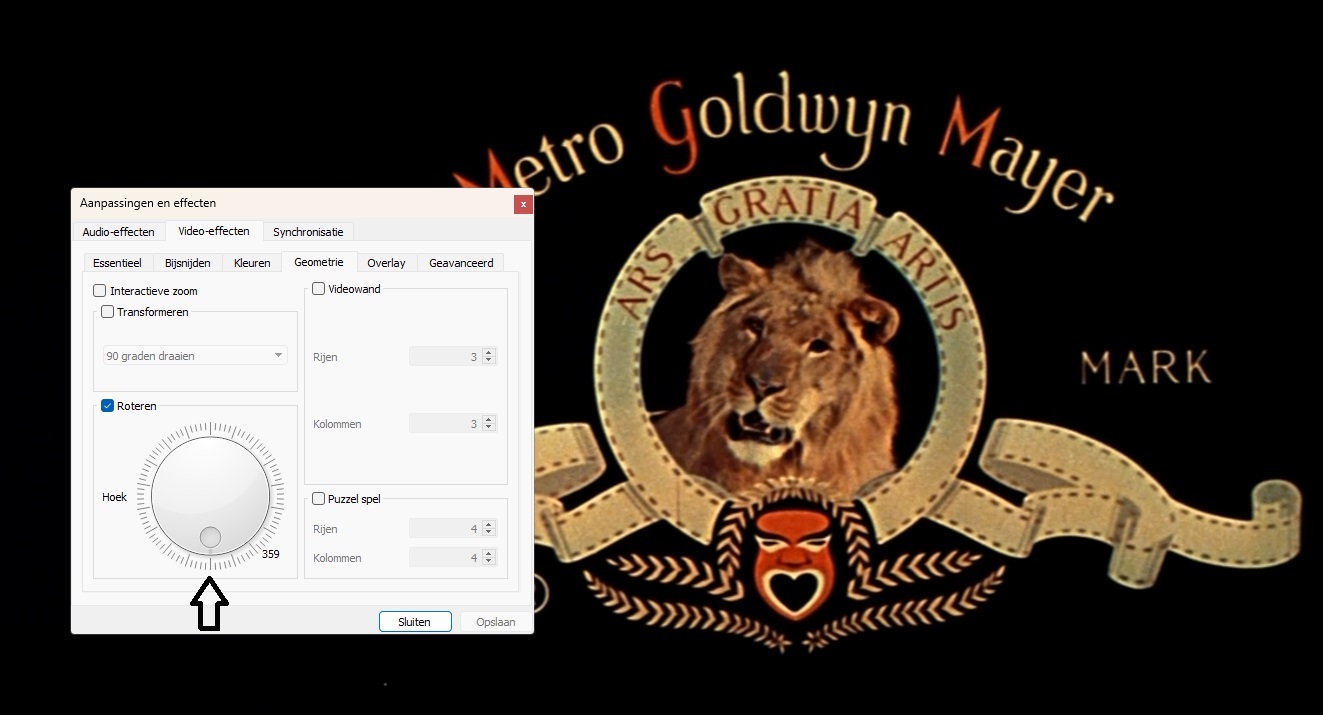This screenshot has width=1323, height=715.
Task: Click the Hoek rotation dial knob
Action: 210,495
